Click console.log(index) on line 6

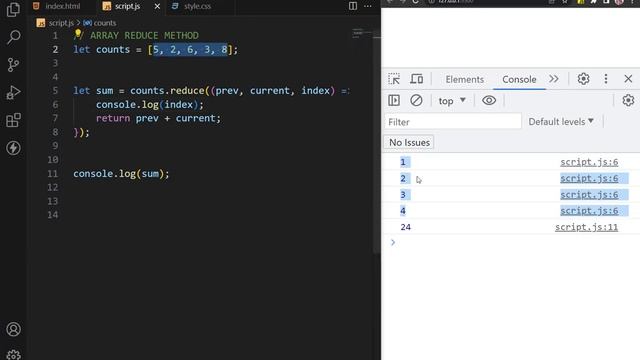(x=149, y=104)
